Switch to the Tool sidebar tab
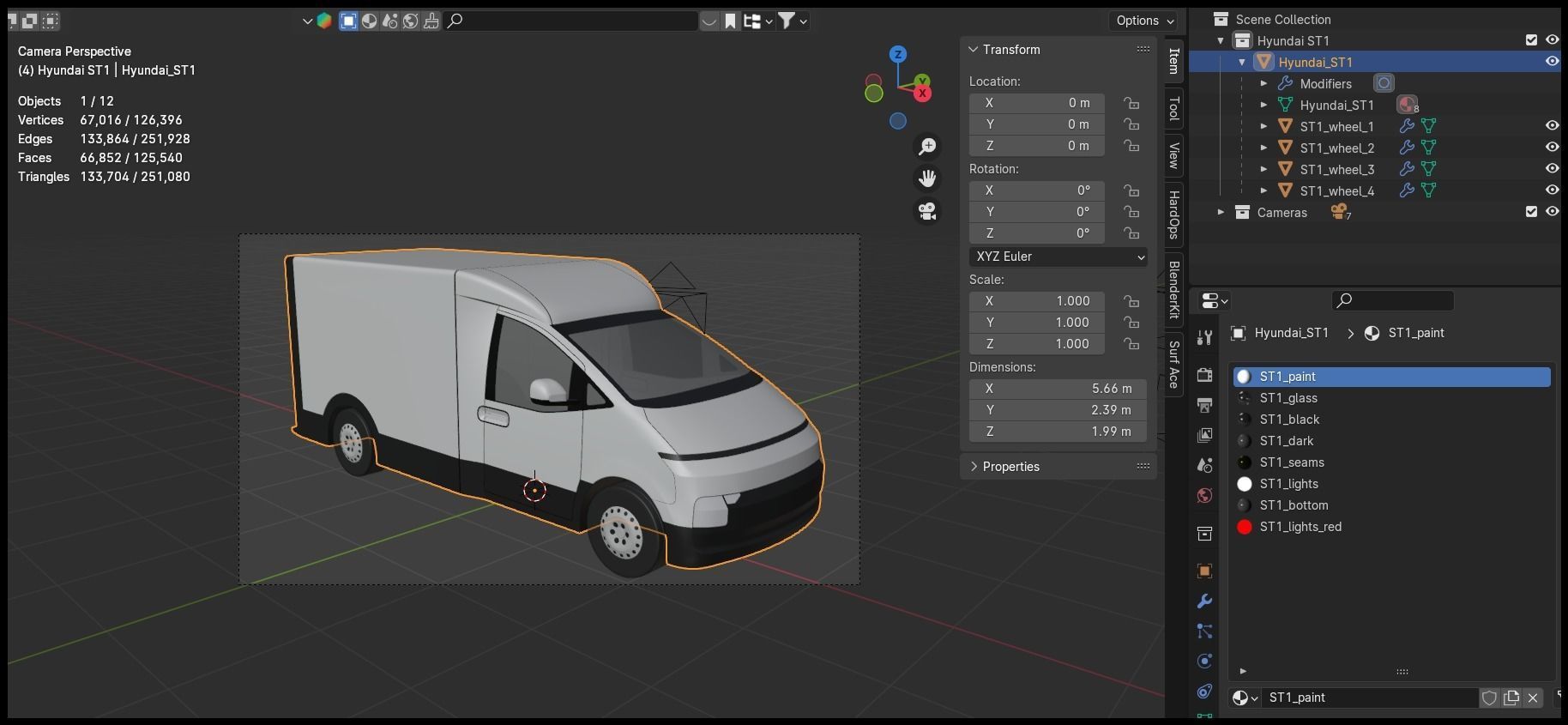 tap(1173, 108)
